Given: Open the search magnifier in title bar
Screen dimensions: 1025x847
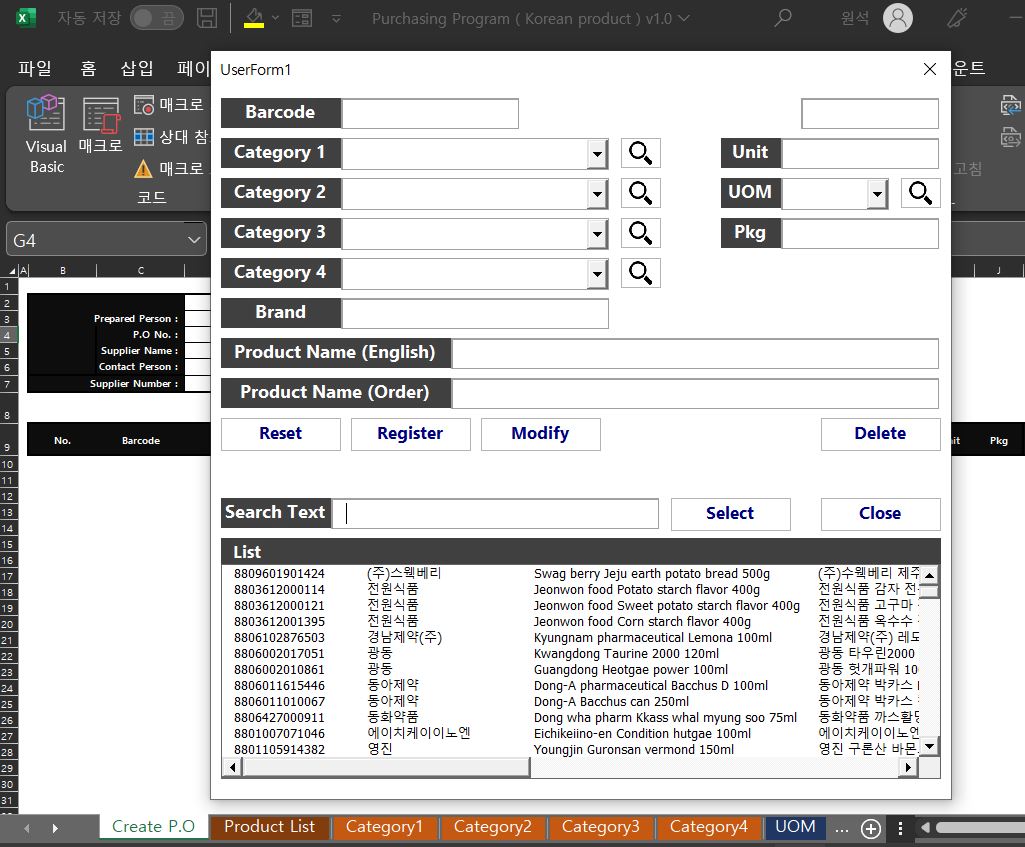Looking at the screenshot, I should click(782, 18).
